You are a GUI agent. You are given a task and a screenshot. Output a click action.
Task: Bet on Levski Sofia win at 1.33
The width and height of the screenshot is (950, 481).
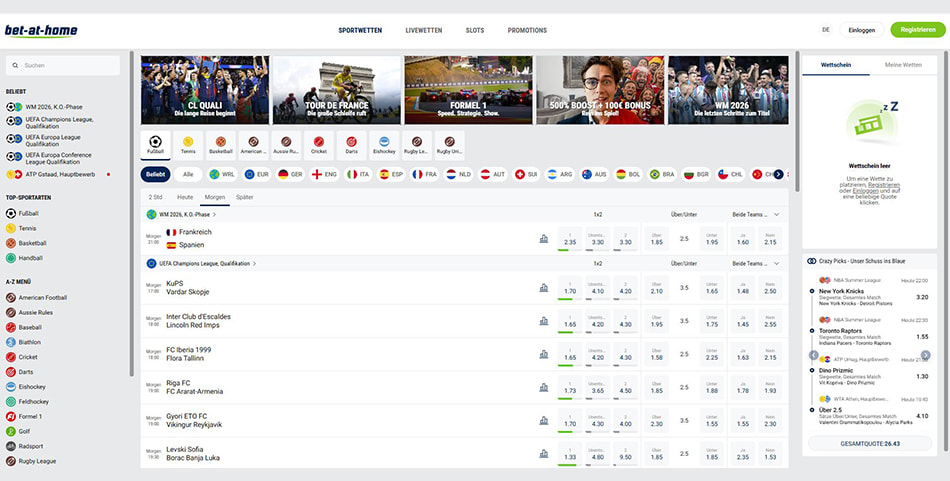coord(570,453)
